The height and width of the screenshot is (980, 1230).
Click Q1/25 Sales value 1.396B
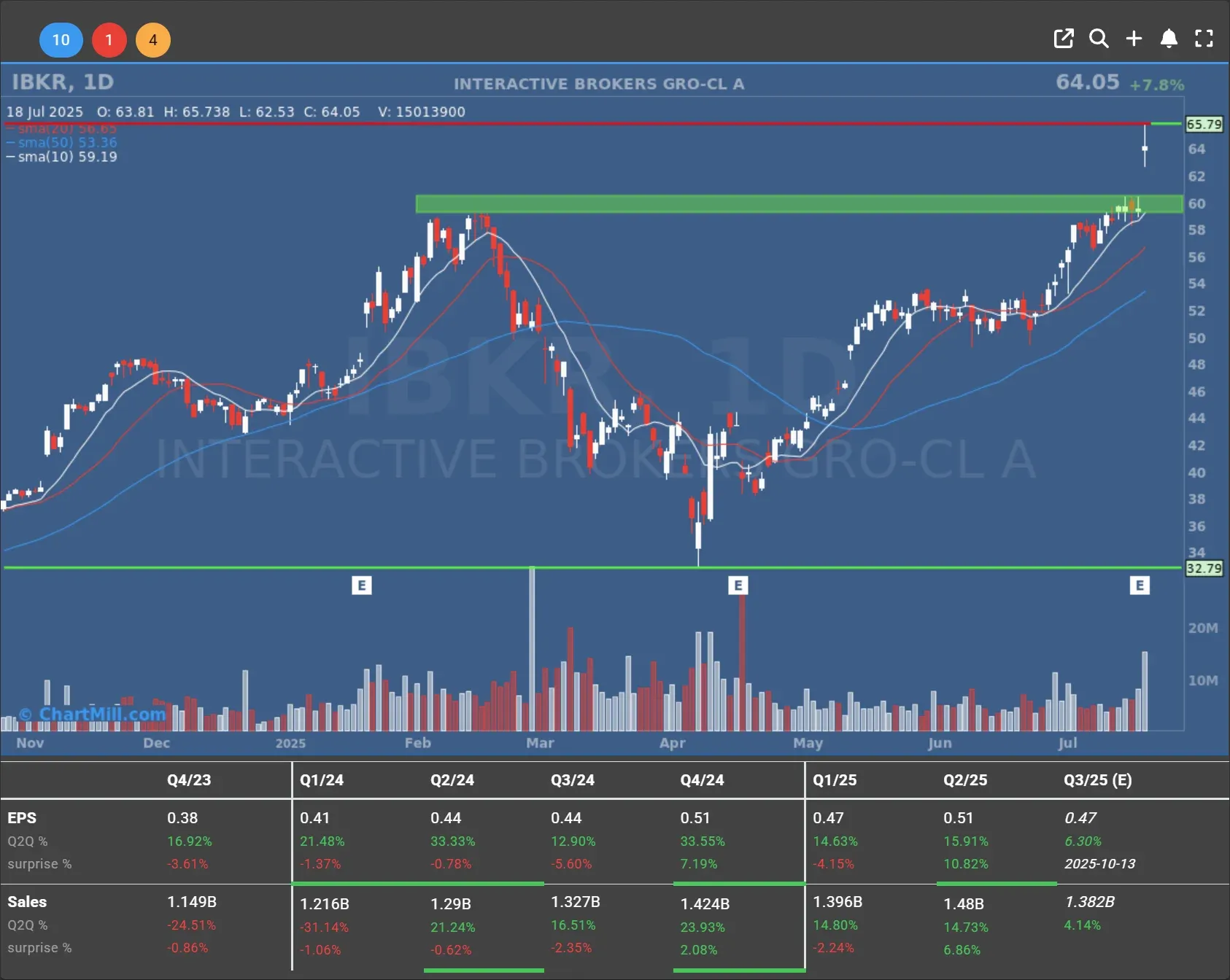click(x=838, y=902)
